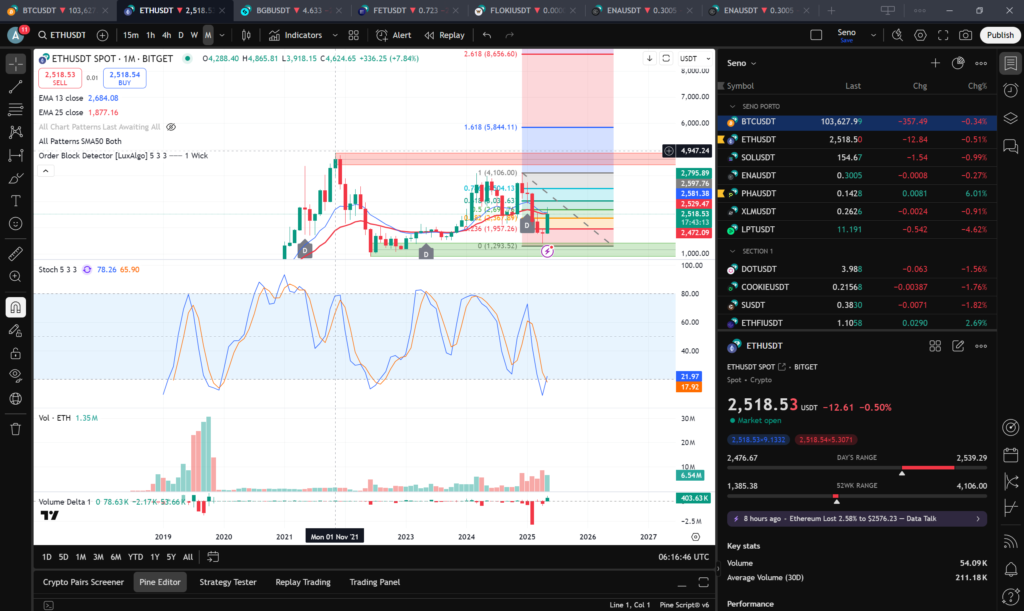Select the ruler measure tool
Screen dimensions: 1024x611
click(16, 253)
